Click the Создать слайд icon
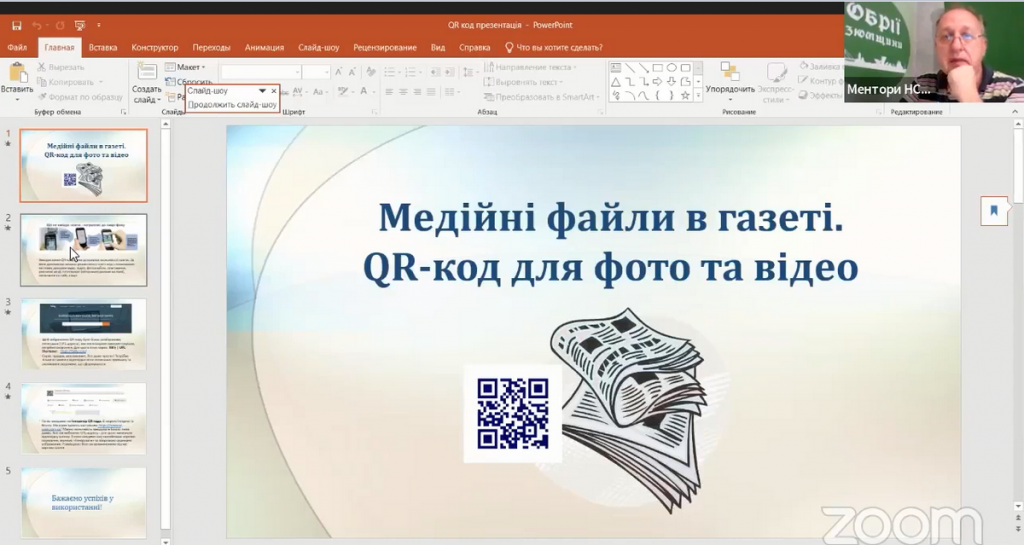This screenshot has height=545, width=1024. [146, 72]
